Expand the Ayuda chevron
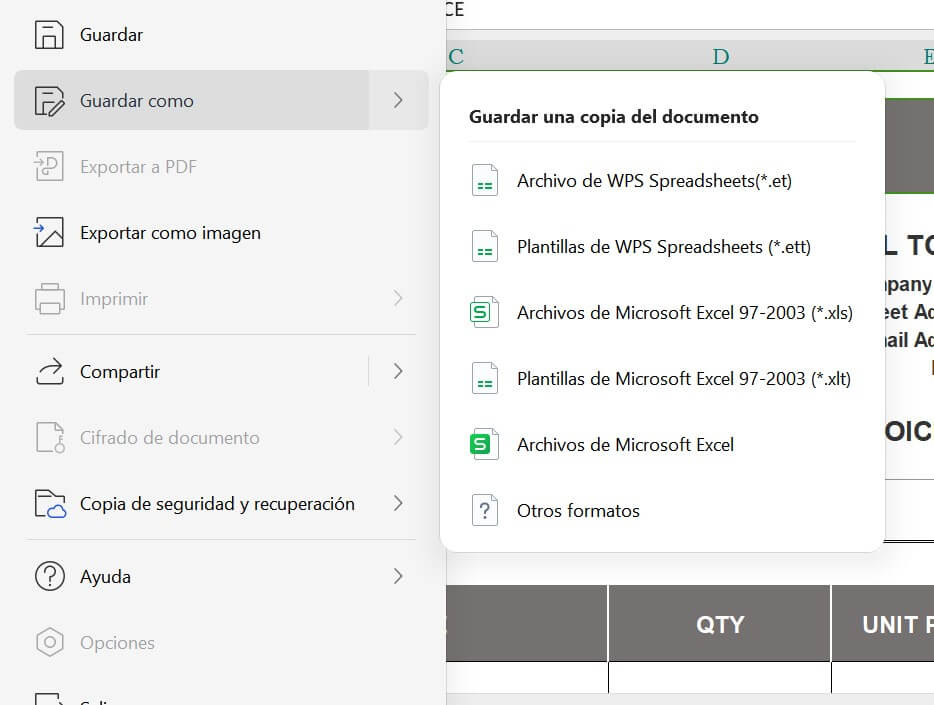Screen dimensions: 934x705 tap(398, 576)
